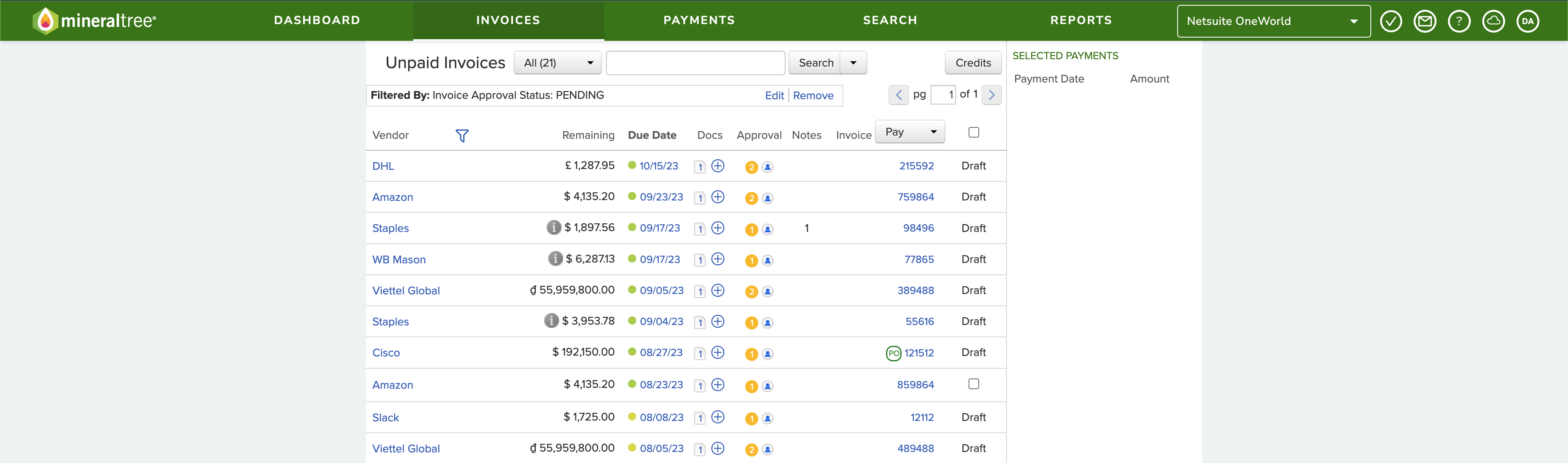Click the Approval column header
This screenshot has height=463, width=1568.
pyautogui.click(x=758, y=135)
